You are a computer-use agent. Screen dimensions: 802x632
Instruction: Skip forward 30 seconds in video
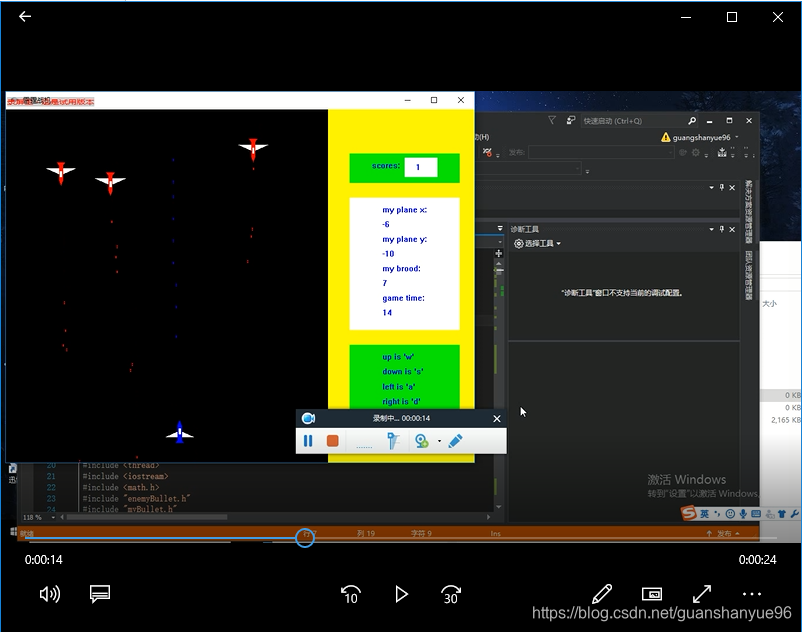[451, 594]
